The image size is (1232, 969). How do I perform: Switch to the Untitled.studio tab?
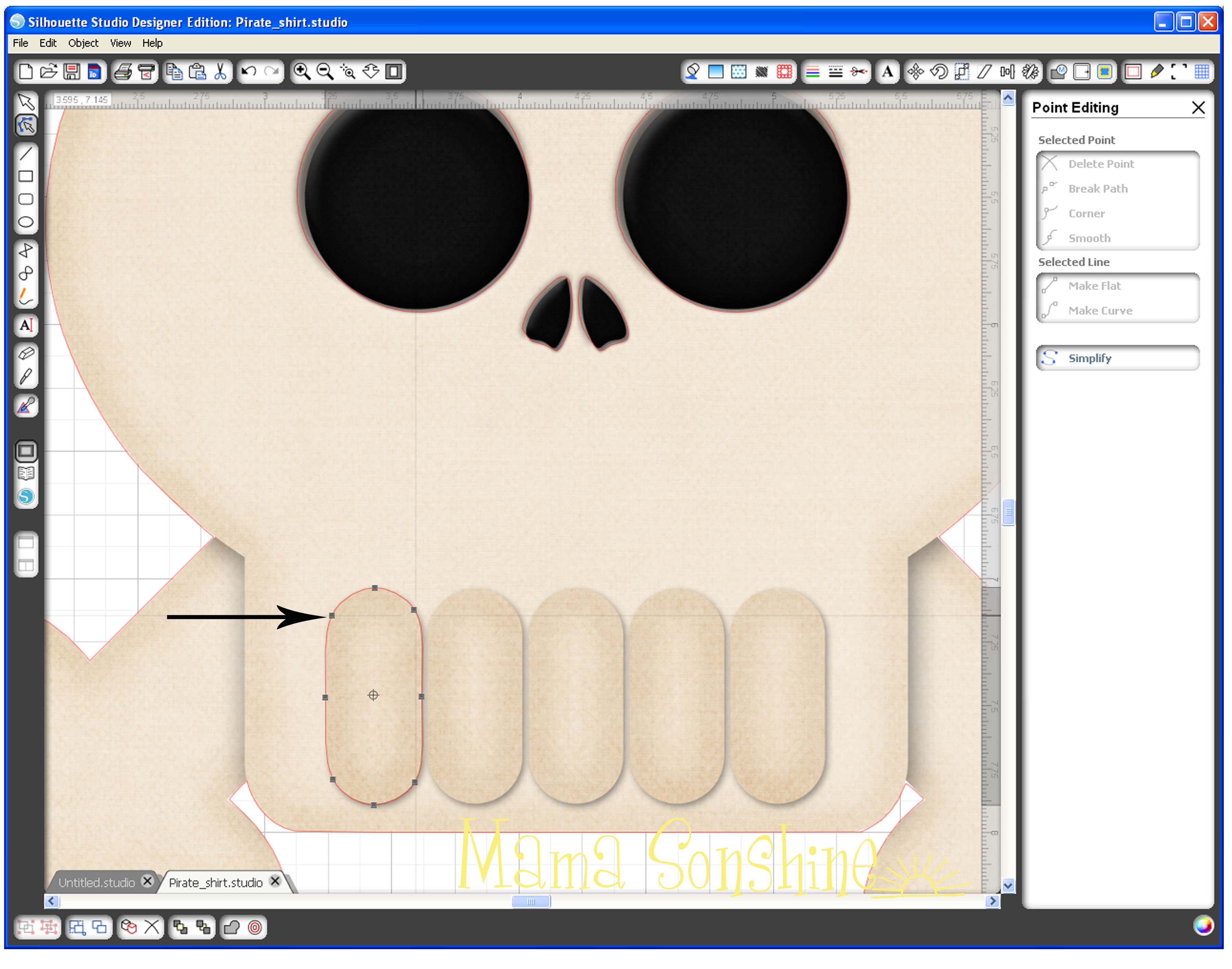click(97, 883)
